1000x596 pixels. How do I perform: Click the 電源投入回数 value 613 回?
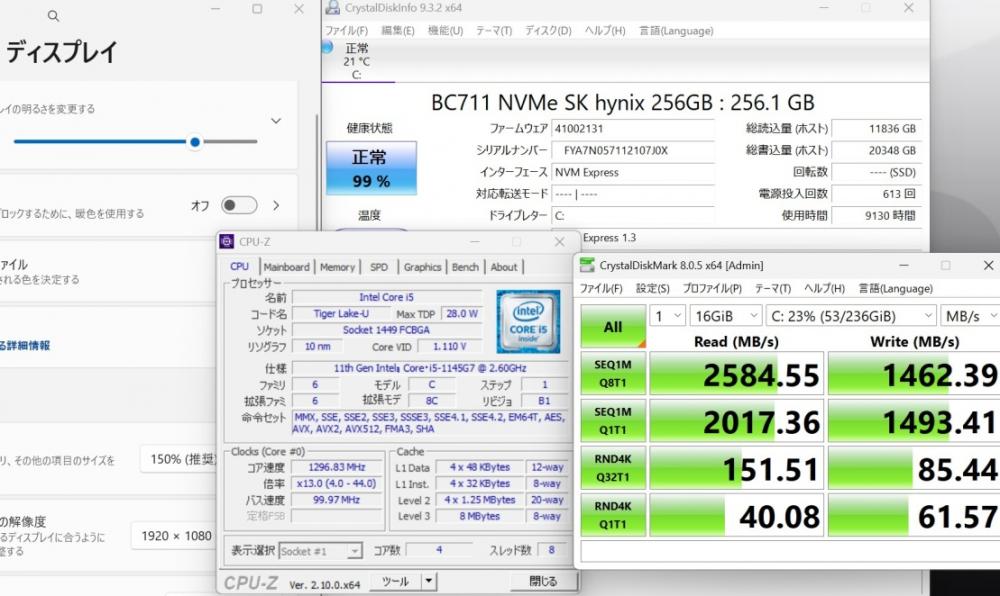pyautogui.click(x=876, y=194)
